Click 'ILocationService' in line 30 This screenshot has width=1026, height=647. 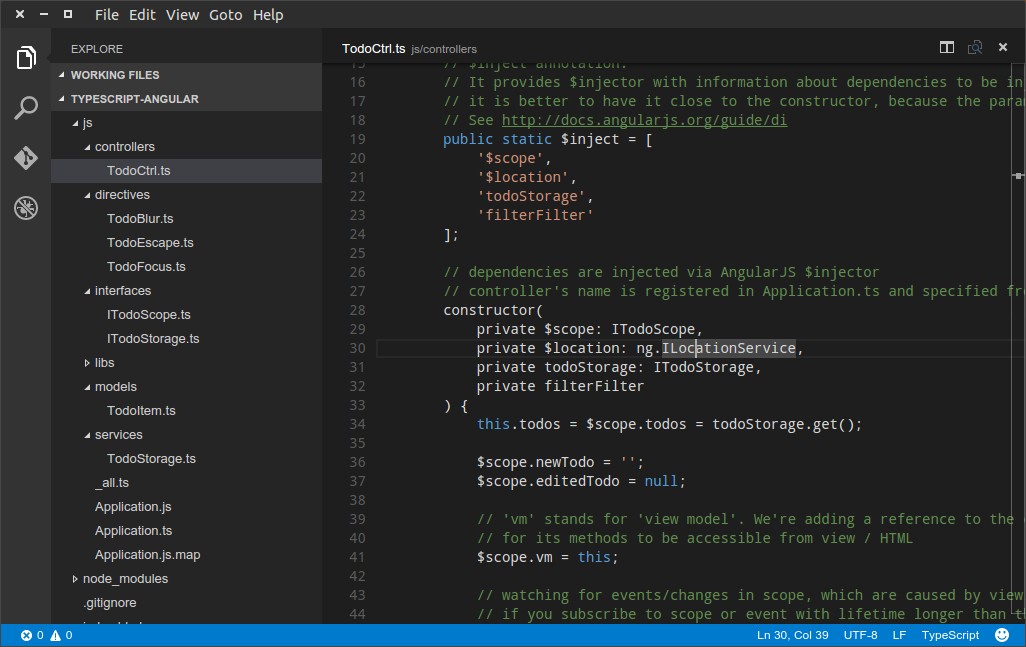(x=729, y=348)
